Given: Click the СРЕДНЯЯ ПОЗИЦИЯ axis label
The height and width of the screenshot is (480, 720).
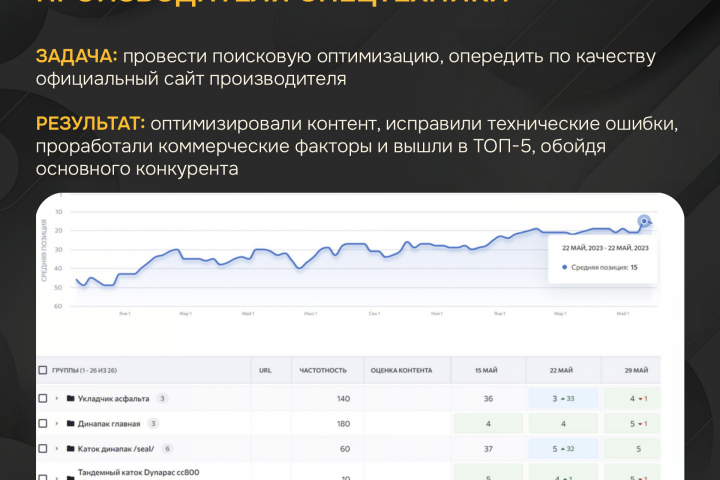Looking at the screenshot, I should (x=44, y=250).
